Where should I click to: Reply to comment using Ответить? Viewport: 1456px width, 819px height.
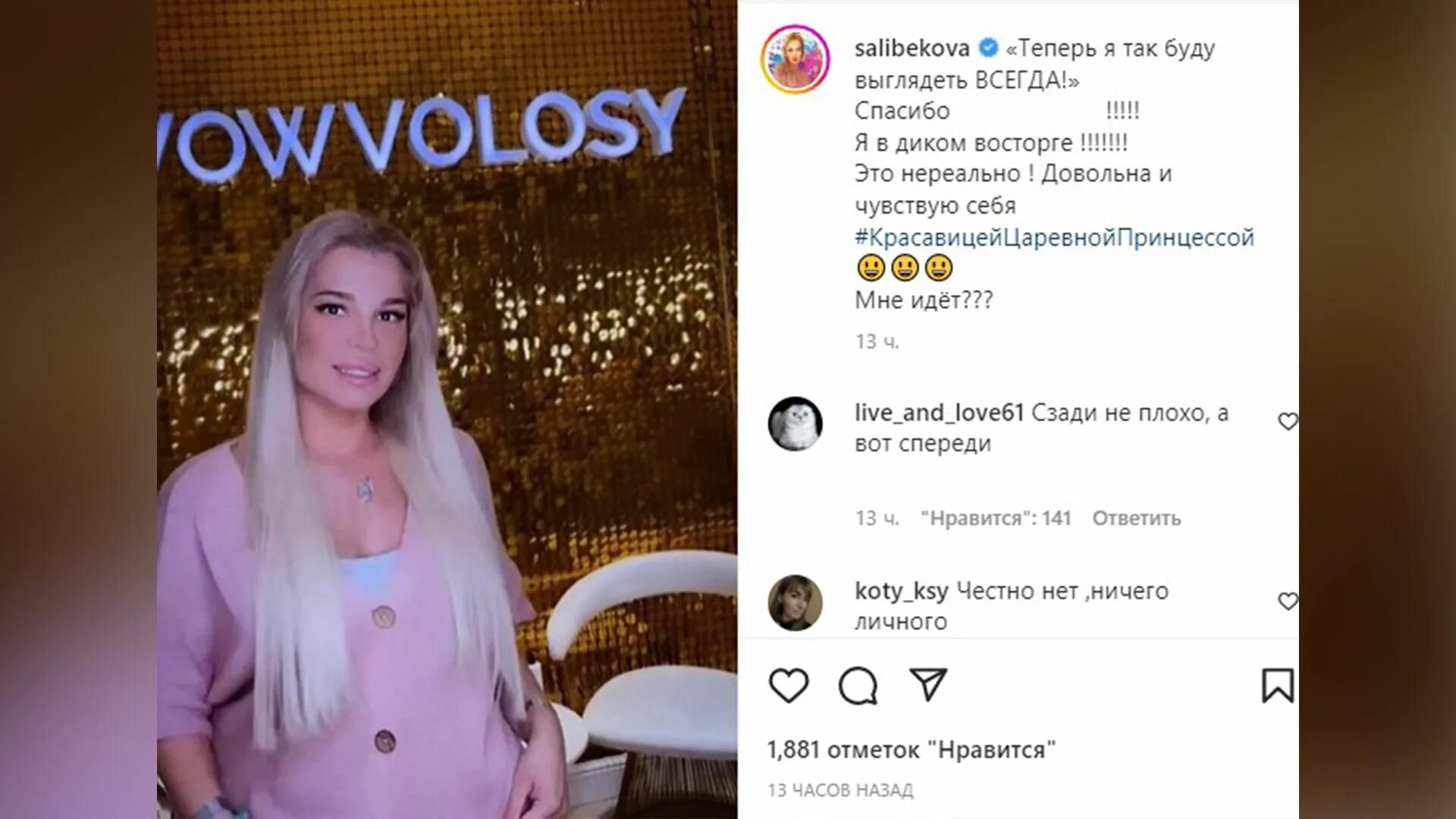coord(1136,519)
